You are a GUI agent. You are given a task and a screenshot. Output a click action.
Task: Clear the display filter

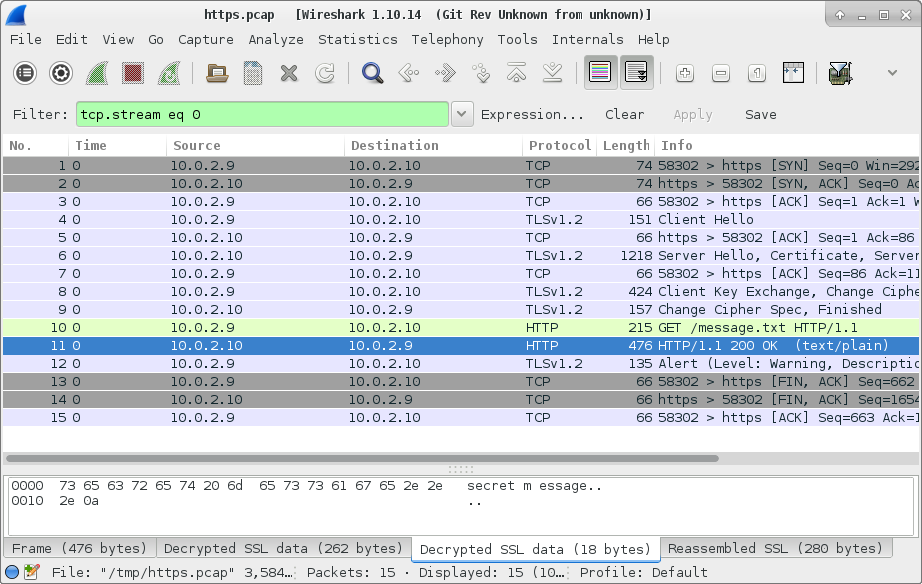click(x=624, y=115)
